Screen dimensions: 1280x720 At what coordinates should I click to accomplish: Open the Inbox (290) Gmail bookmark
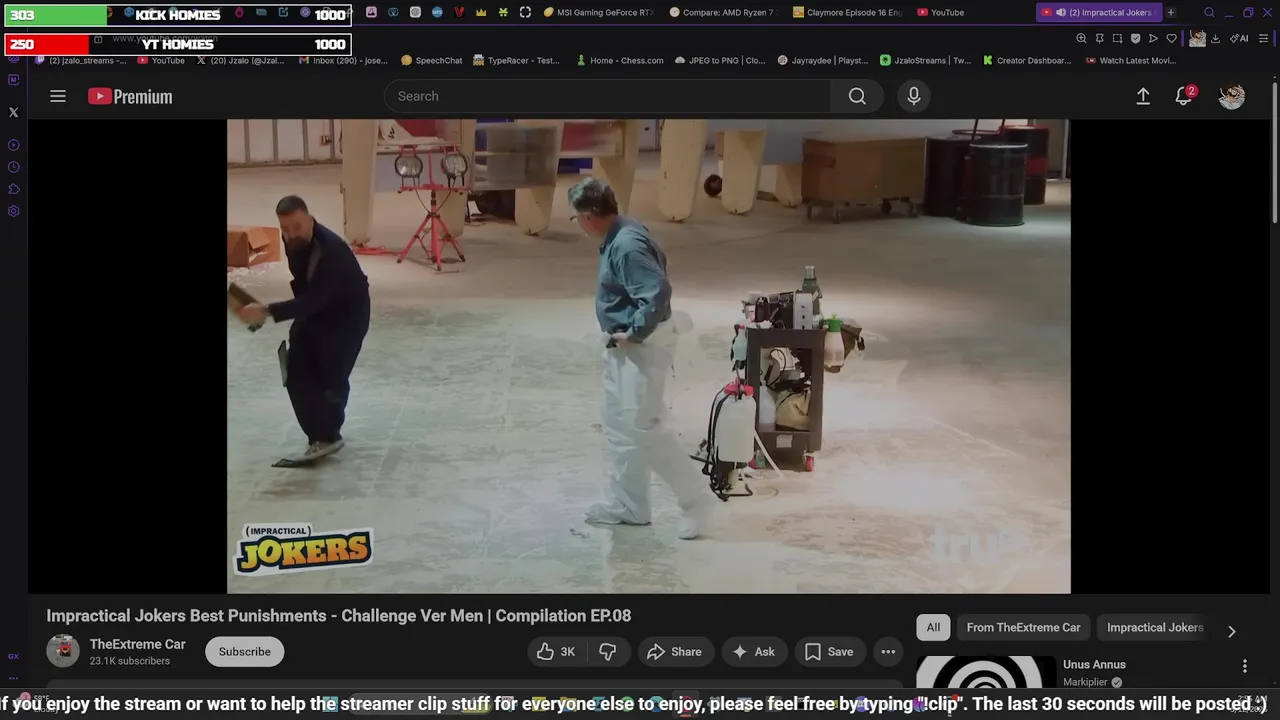click(343, 60)
